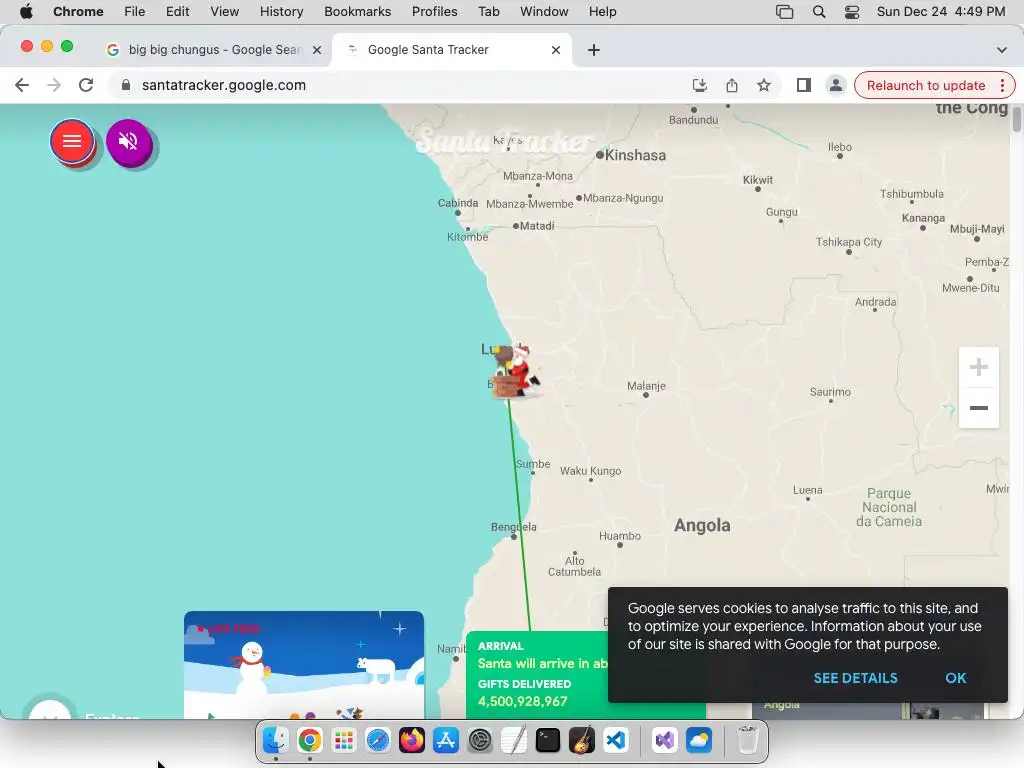Click the Huambo city label
The width and height of the screenshot is (1024, 768).
(x=620, y=536)
